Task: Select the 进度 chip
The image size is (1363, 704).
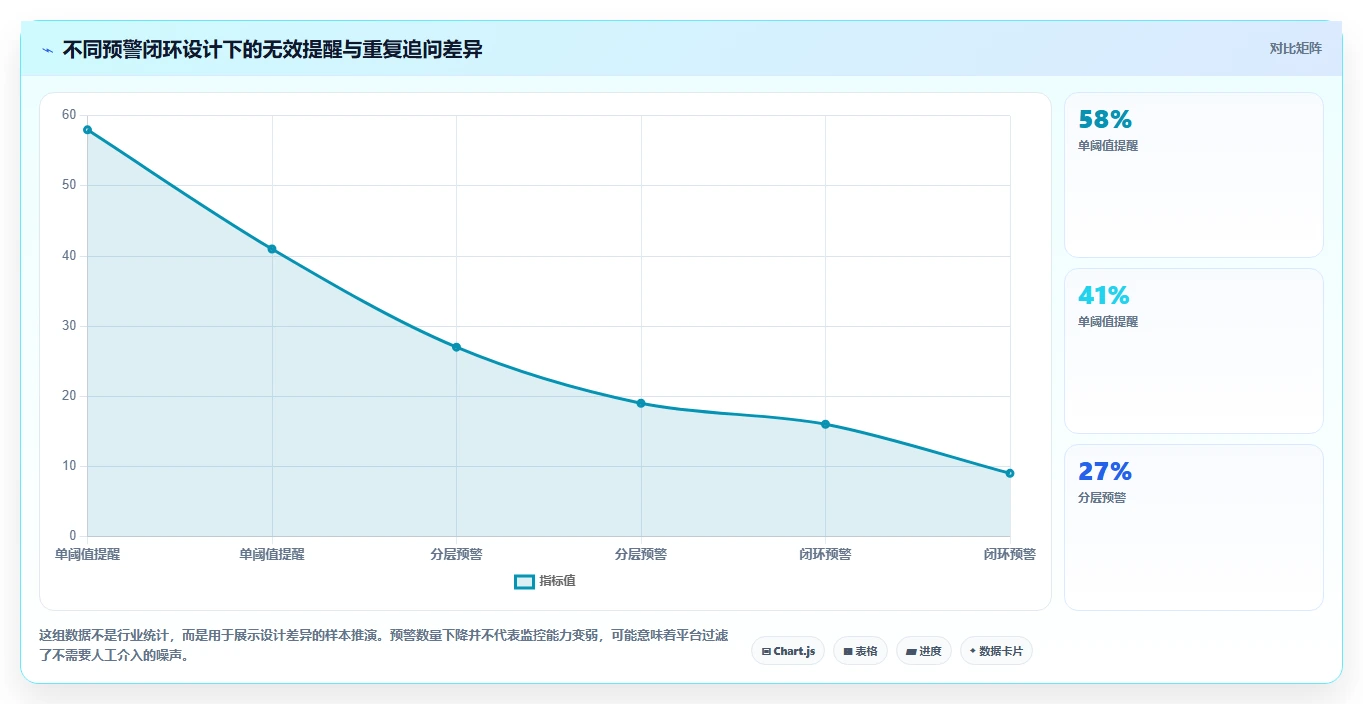Action: 923,651
